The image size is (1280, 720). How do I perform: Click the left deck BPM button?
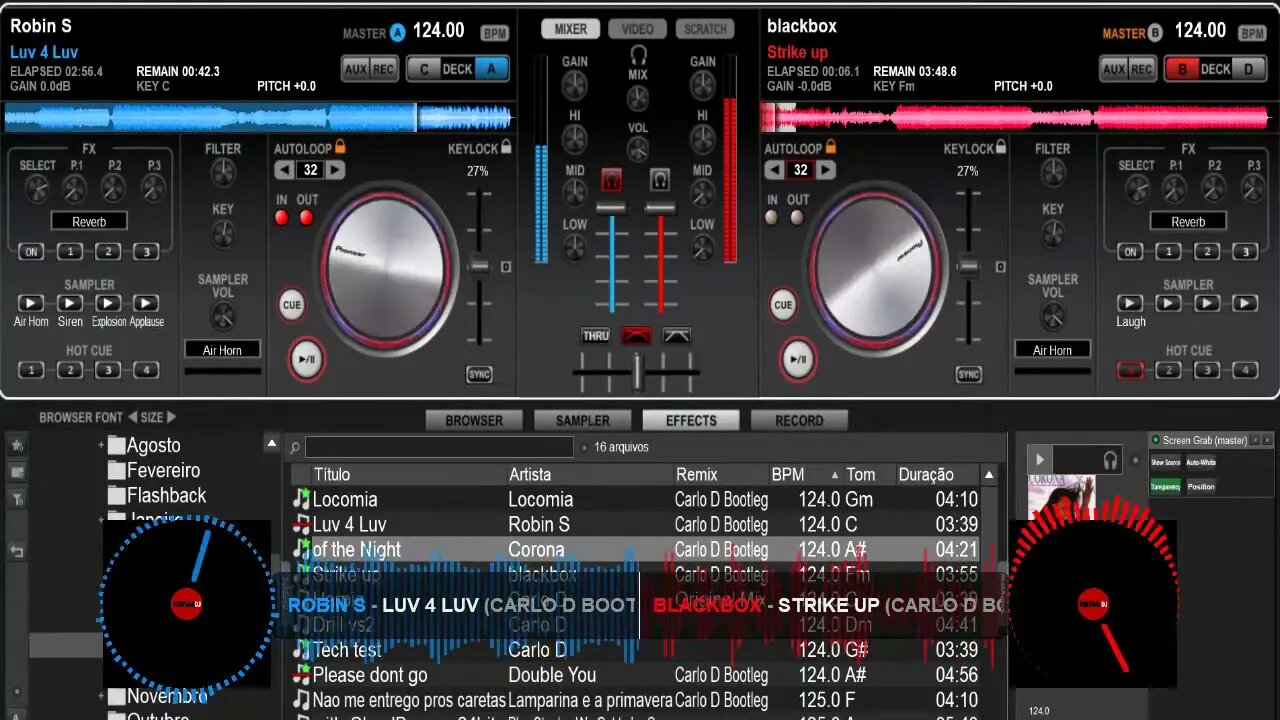(494, 33)
